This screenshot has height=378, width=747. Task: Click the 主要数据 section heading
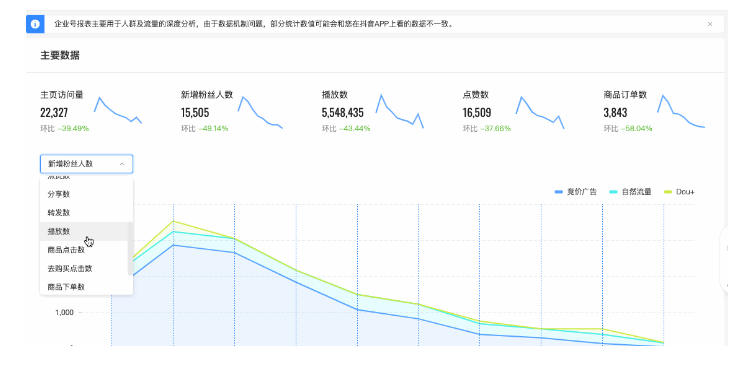[60, 55]
